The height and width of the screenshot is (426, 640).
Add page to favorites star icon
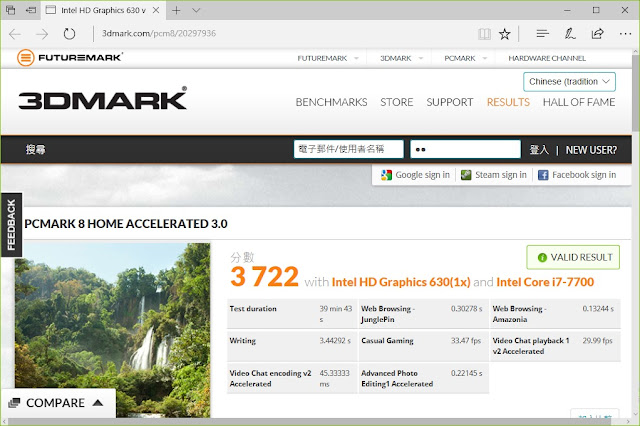pyautogui.click(x=505, y=34)
